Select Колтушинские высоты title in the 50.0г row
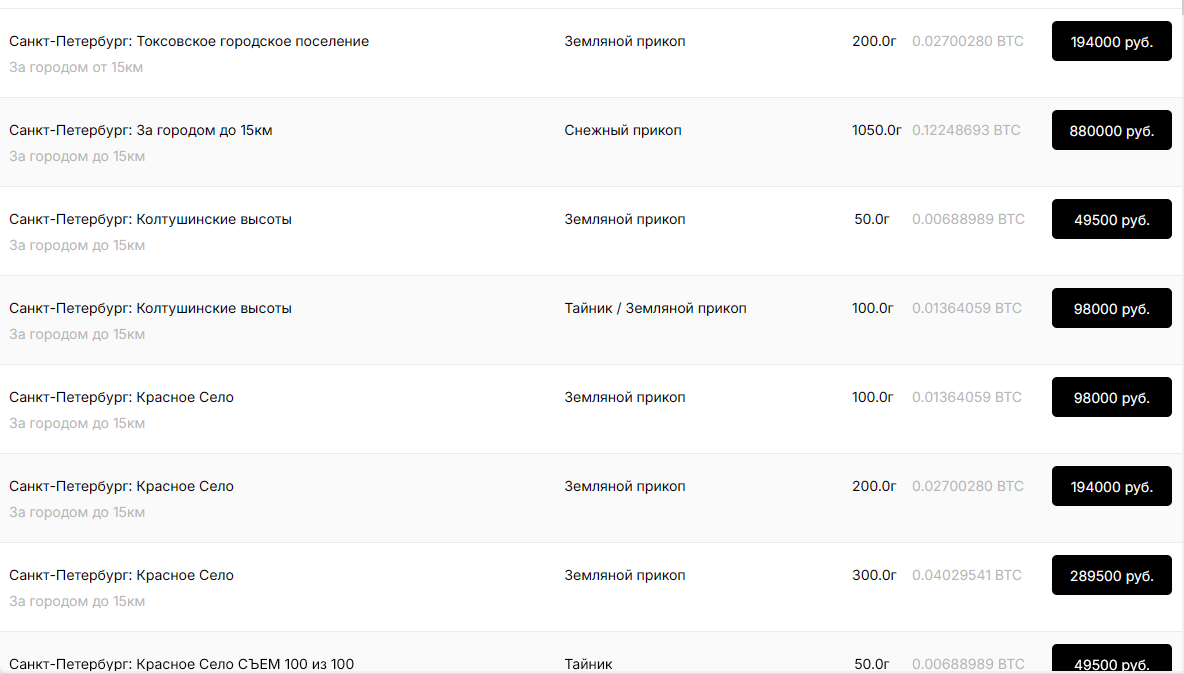The width and height of the screenshot is (1184, 674). point(151,220)
